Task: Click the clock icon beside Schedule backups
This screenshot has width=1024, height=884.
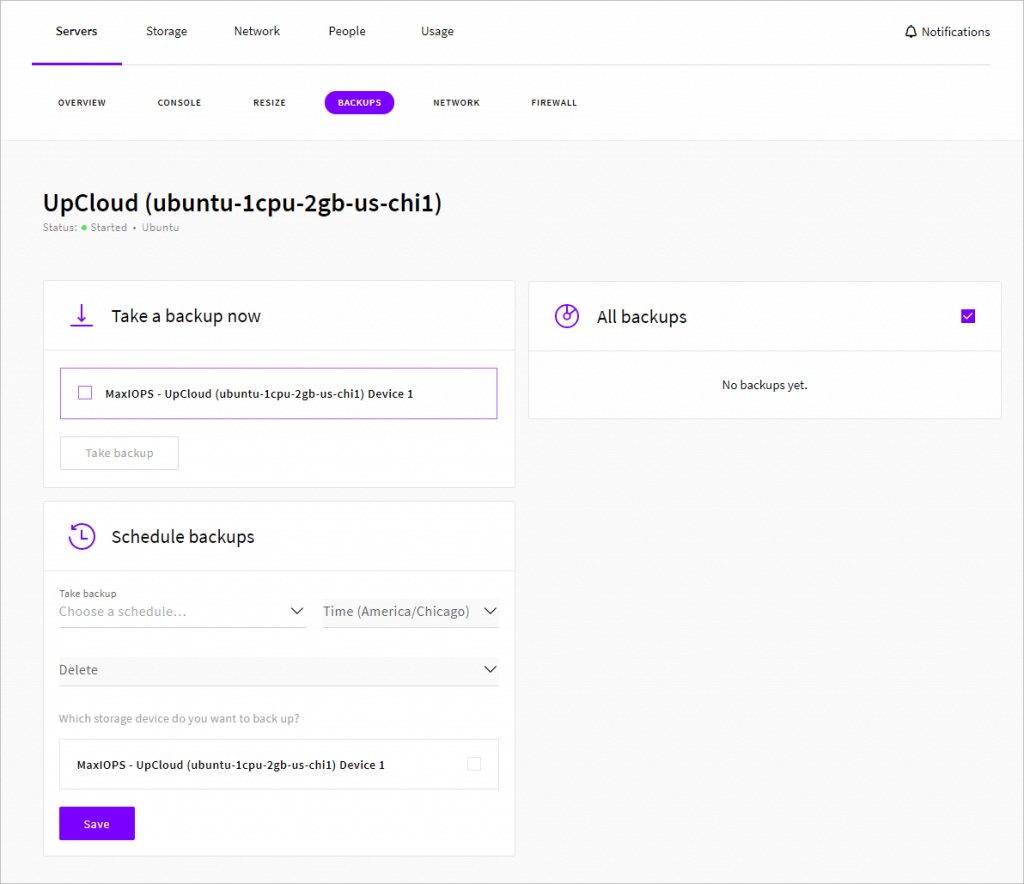Action: pyautogui.click(x=82, y=536)
